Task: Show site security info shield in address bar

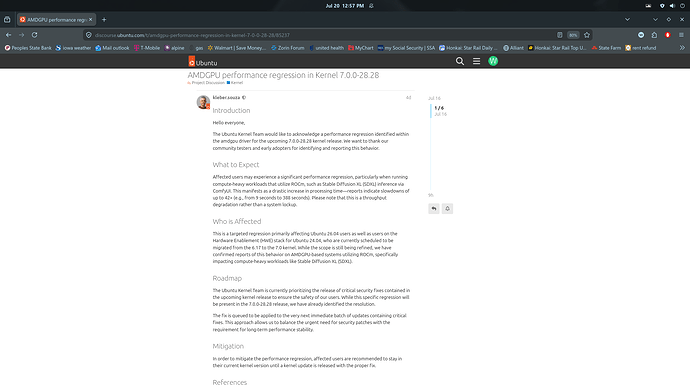Action: click(x=89, y=35)
